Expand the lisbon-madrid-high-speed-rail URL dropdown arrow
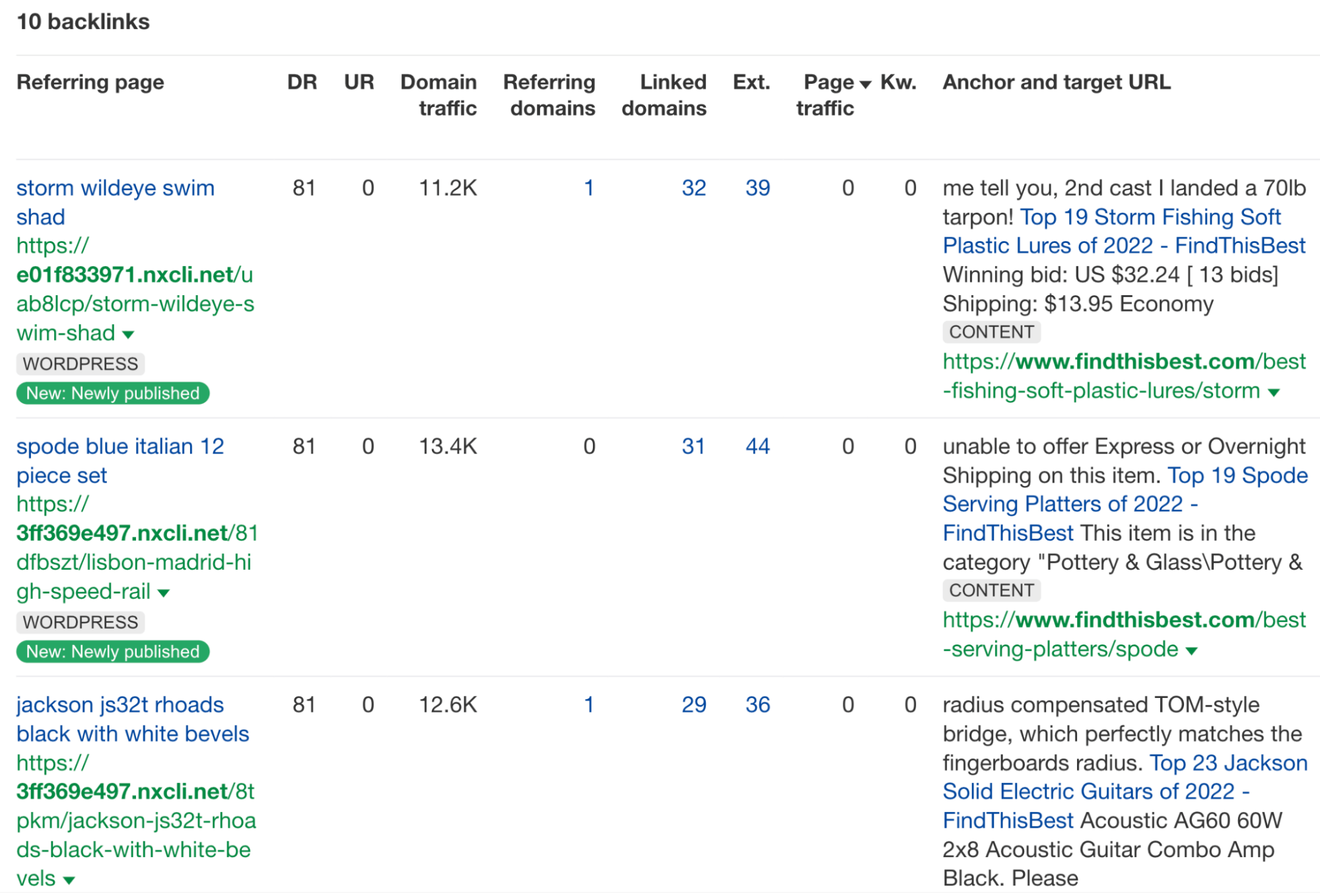1320x896 pixels. point(163,592)
